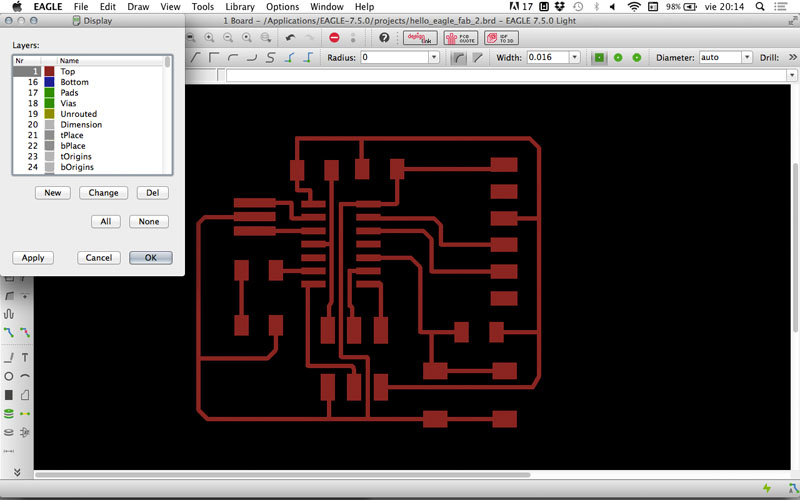Select the round via shape

pyautogui.click(x=618, y=58)
